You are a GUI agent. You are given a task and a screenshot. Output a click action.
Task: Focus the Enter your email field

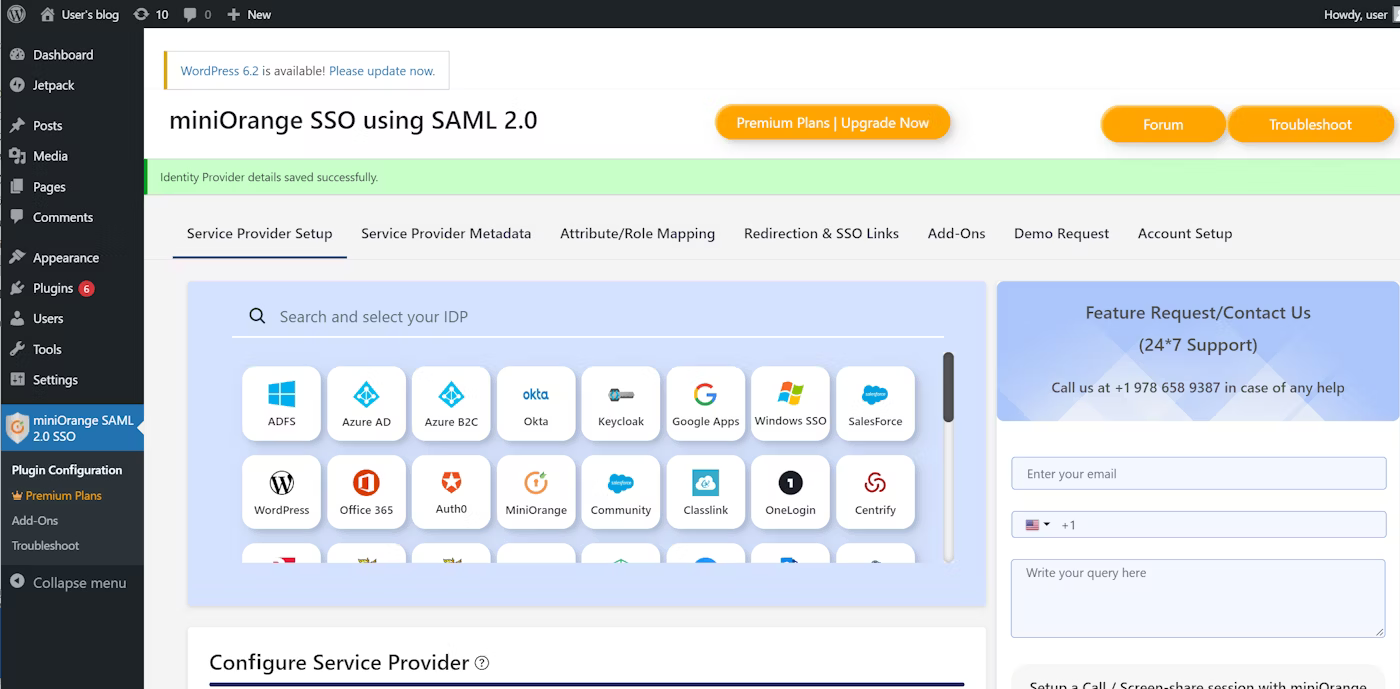click(x=1197, y=474)
